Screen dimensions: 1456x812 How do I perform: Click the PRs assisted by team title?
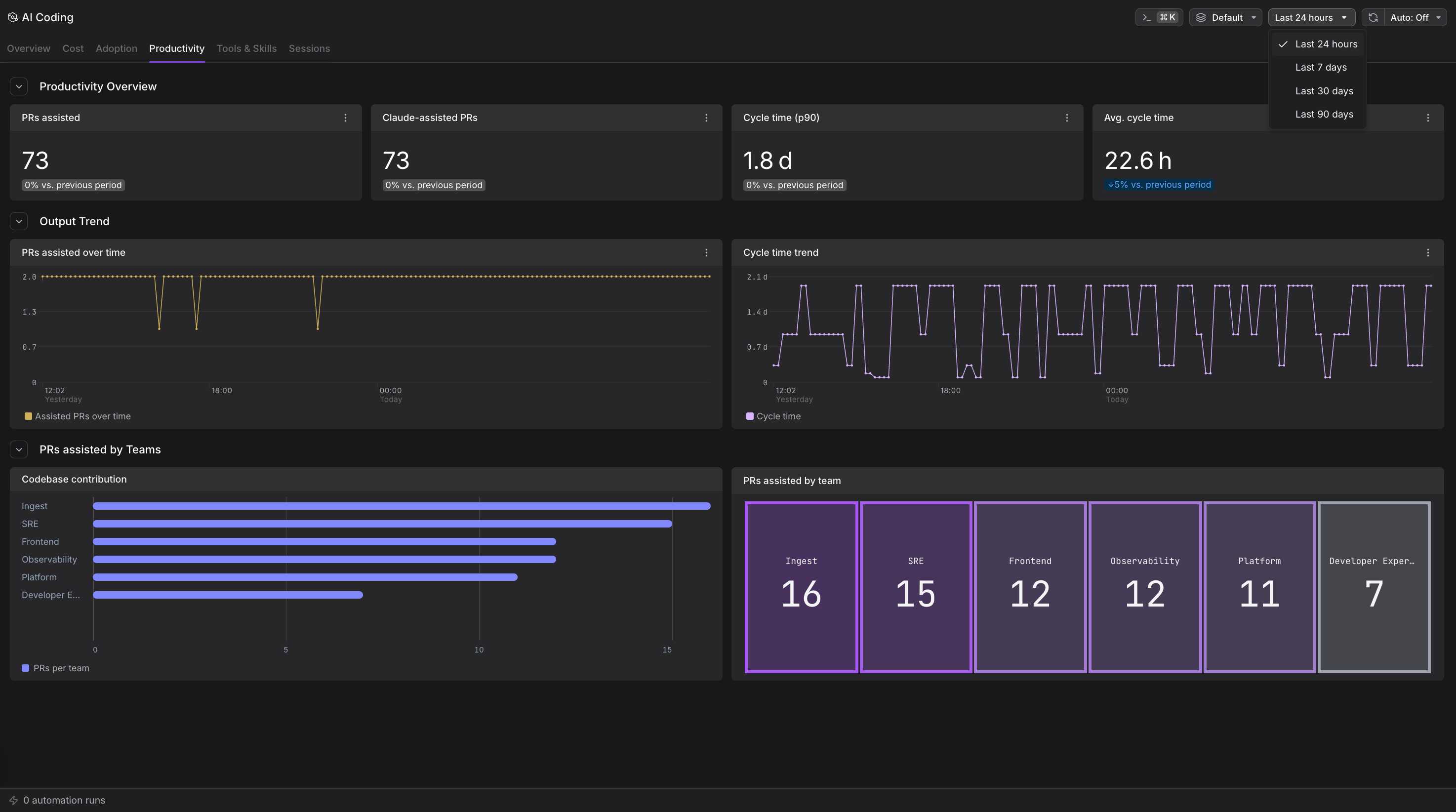pyautogui.click(x=792, y=481)
